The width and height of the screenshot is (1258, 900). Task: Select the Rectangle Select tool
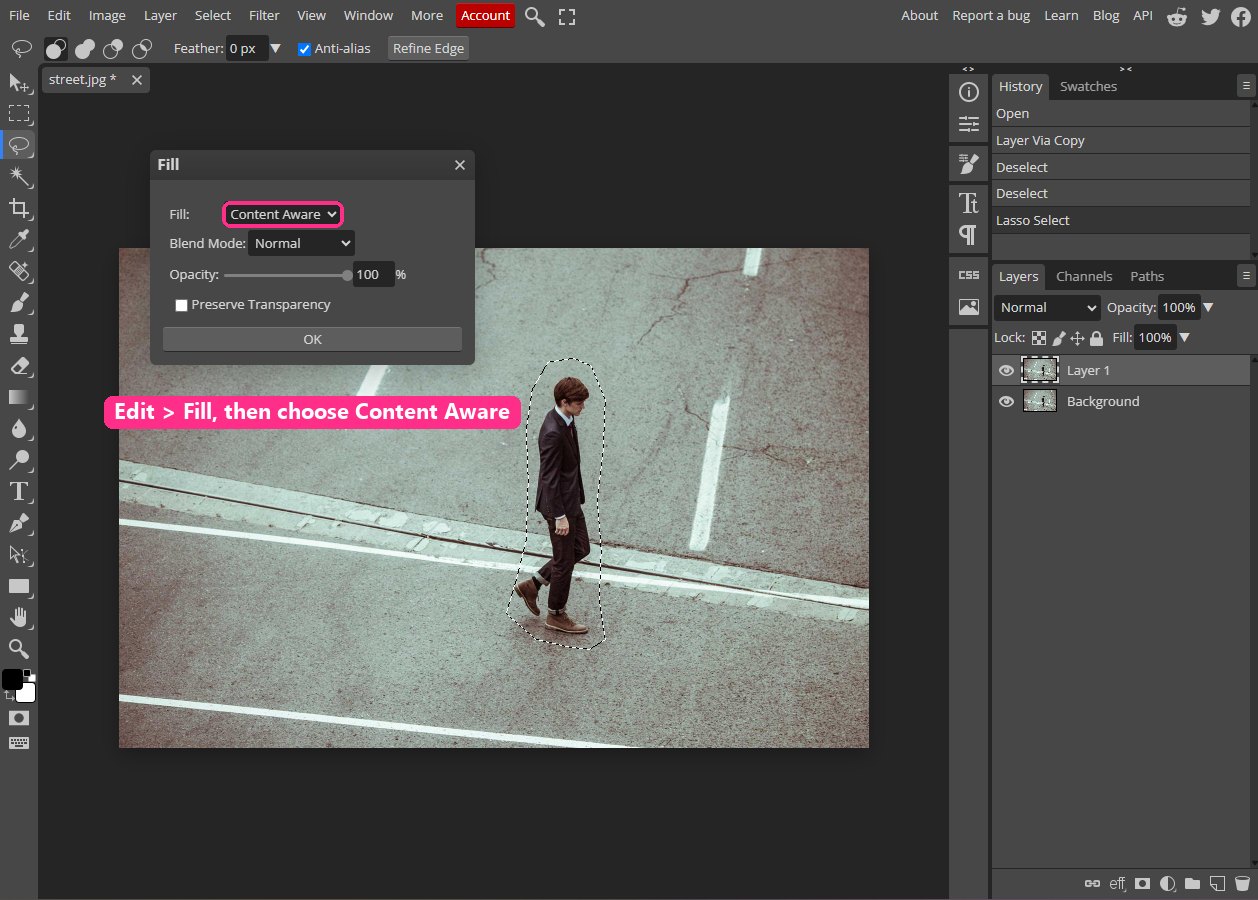19,113
